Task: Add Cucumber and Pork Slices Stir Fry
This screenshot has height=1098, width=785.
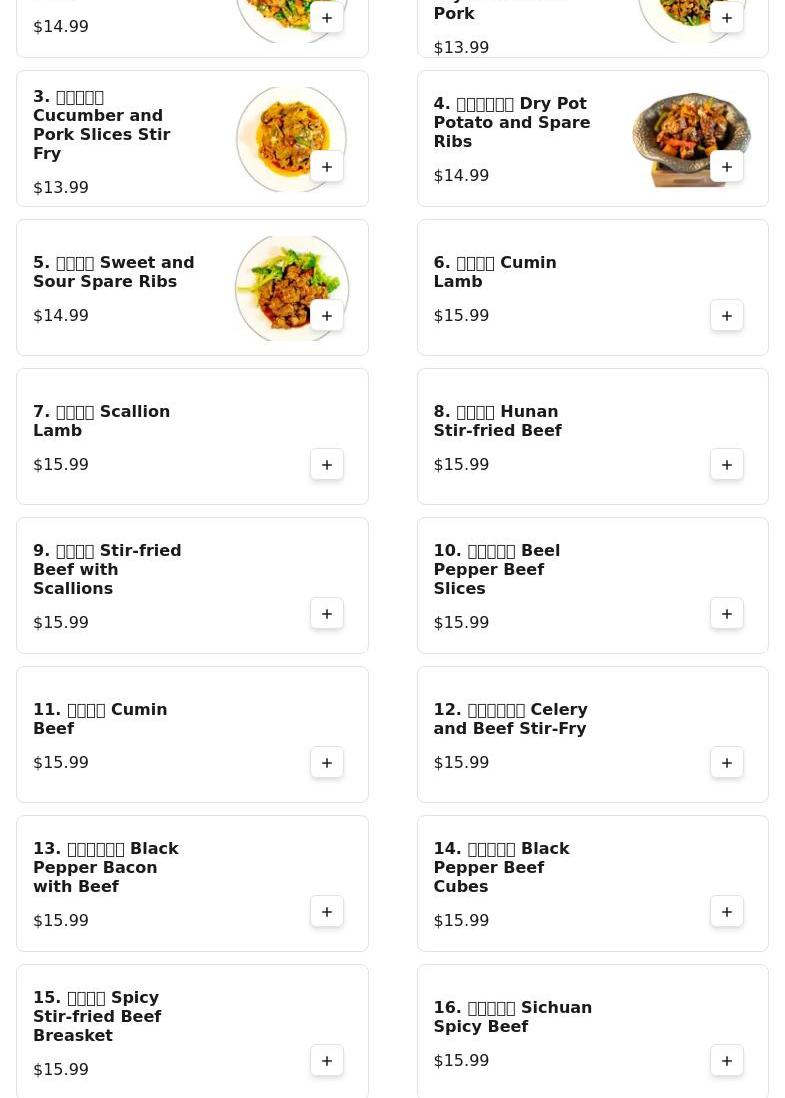Action: coord(326,167)
